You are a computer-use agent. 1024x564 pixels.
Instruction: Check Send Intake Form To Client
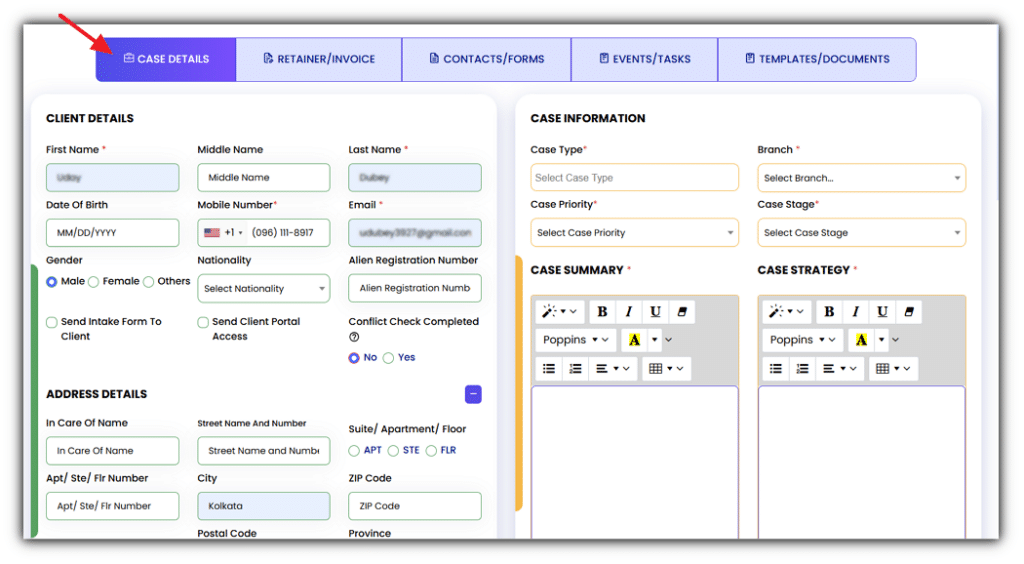click(52, 322)
